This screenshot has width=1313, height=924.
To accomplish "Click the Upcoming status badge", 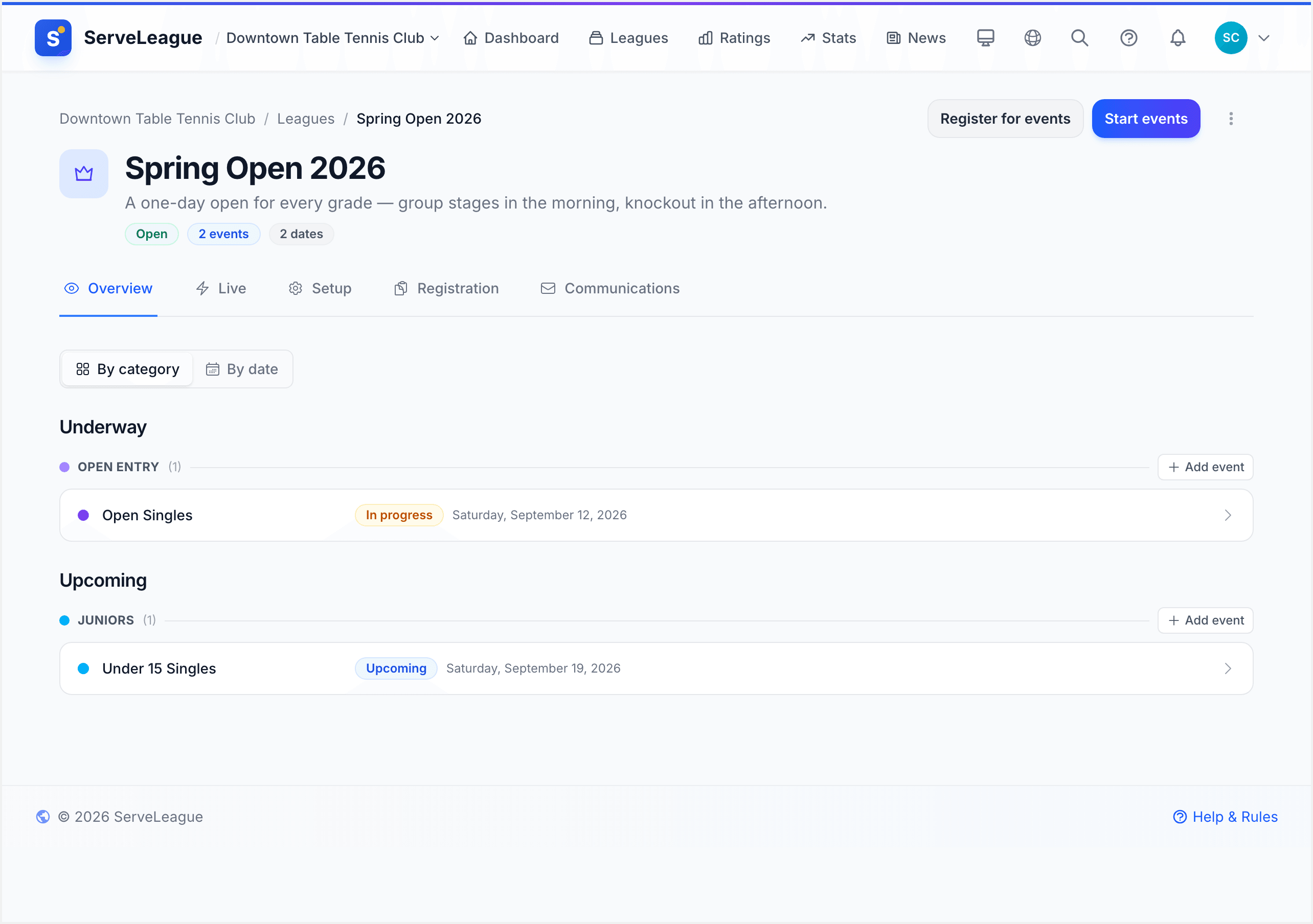I will (396, 668).
